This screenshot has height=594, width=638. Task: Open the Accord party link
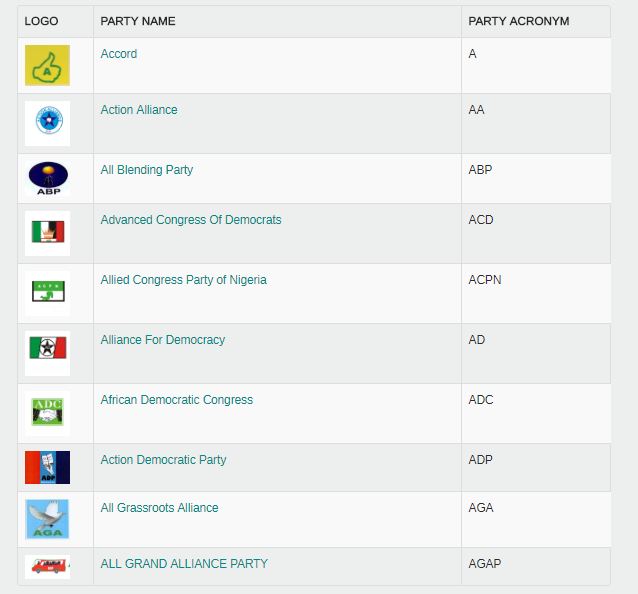tap(119, 54)
